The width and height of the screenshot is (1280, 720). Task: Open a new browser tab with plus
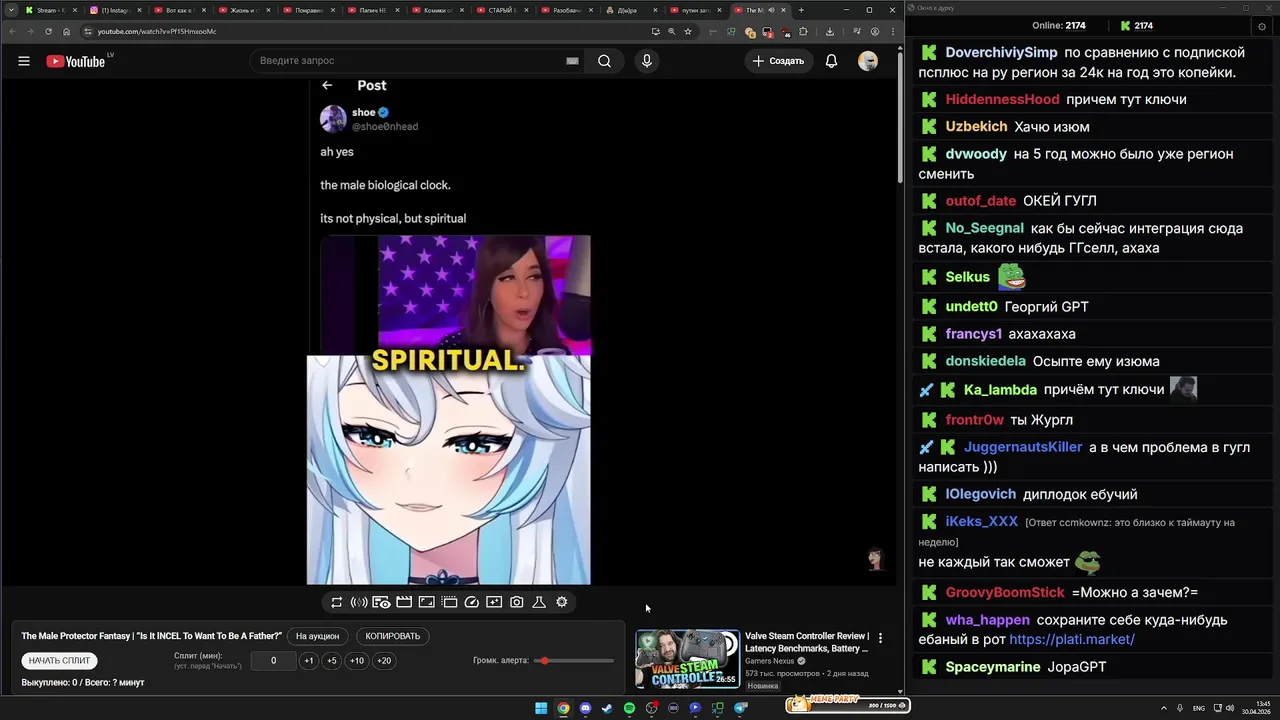tap(801, 10)
